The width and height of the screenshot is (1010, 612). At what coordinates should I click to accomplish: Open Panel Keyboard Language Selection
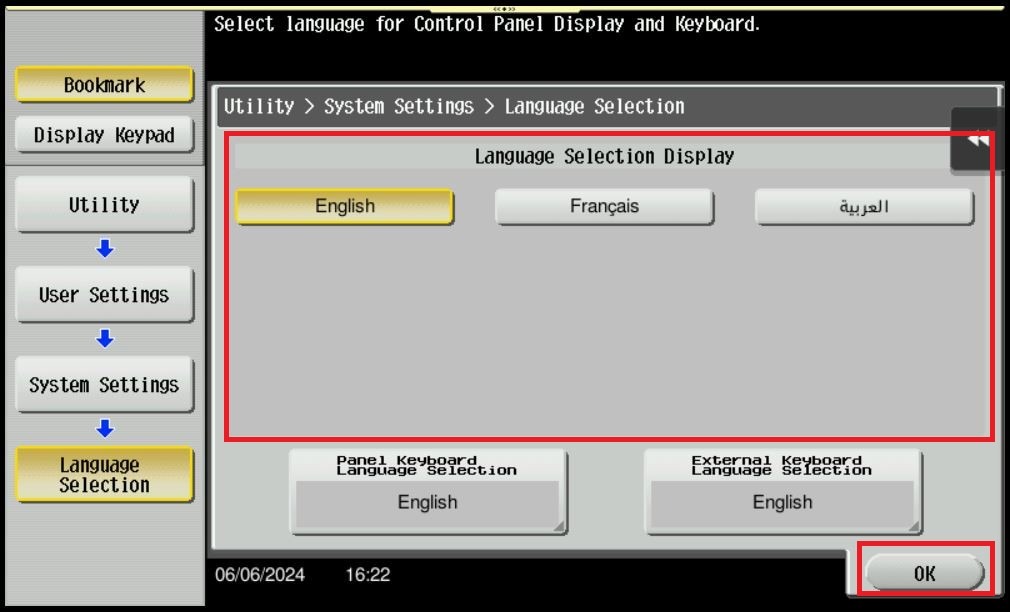[x=428, y=492]
